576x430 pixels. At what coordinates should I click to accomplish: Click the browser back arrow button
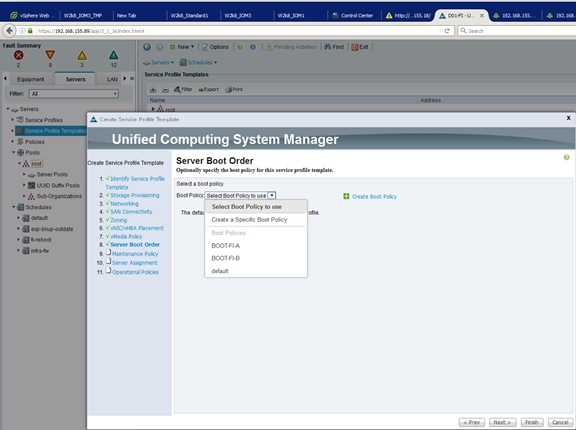pyautogui.click(x=10, y=30)
